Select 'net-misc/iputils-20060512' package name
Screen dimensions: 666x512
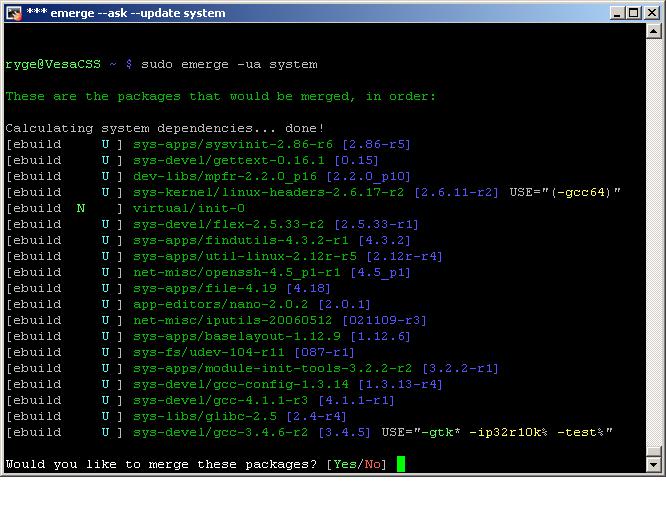point(233,320)
